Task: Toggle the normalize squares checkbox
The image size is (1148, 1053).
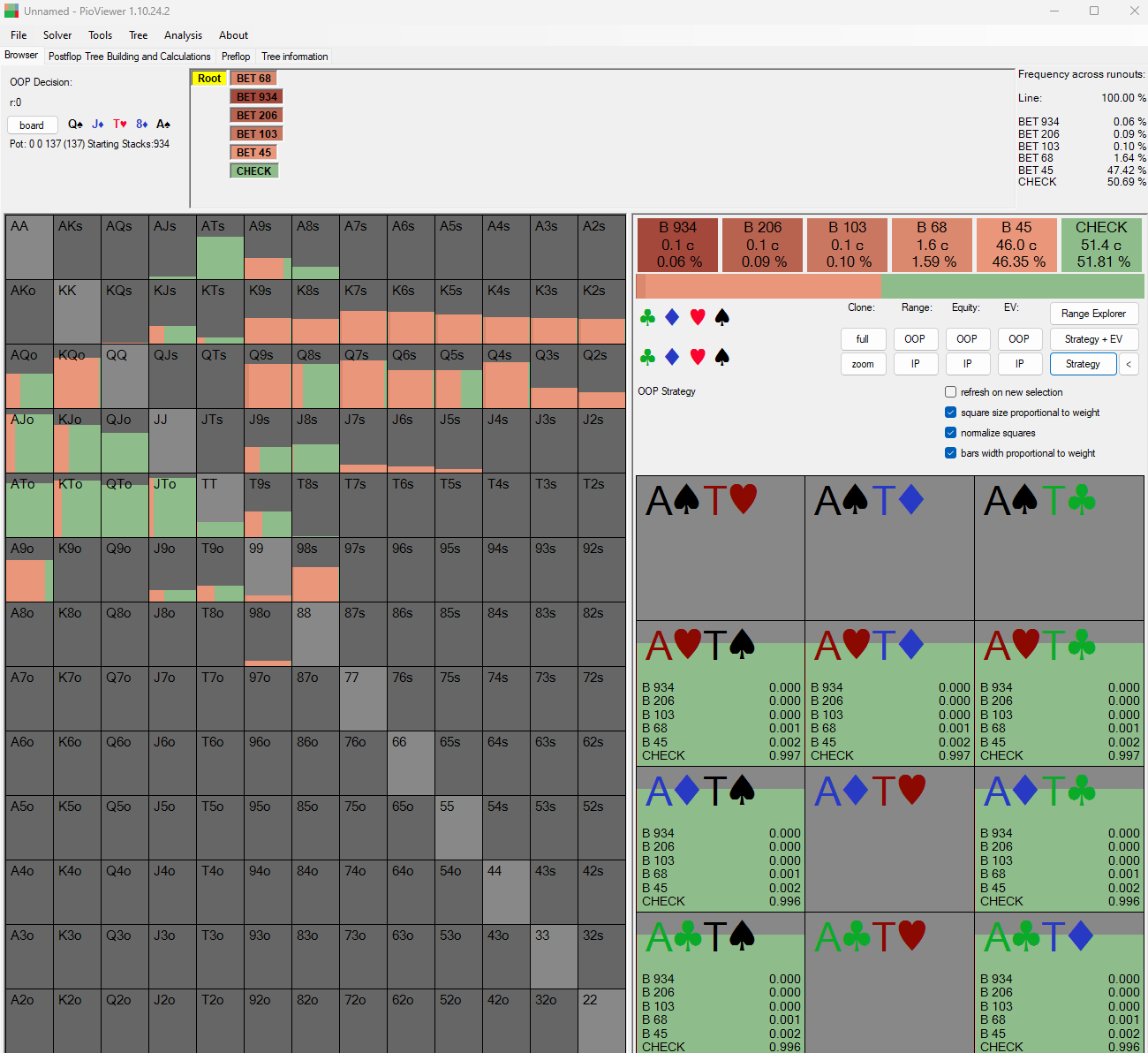Action: tap(951, 433)
